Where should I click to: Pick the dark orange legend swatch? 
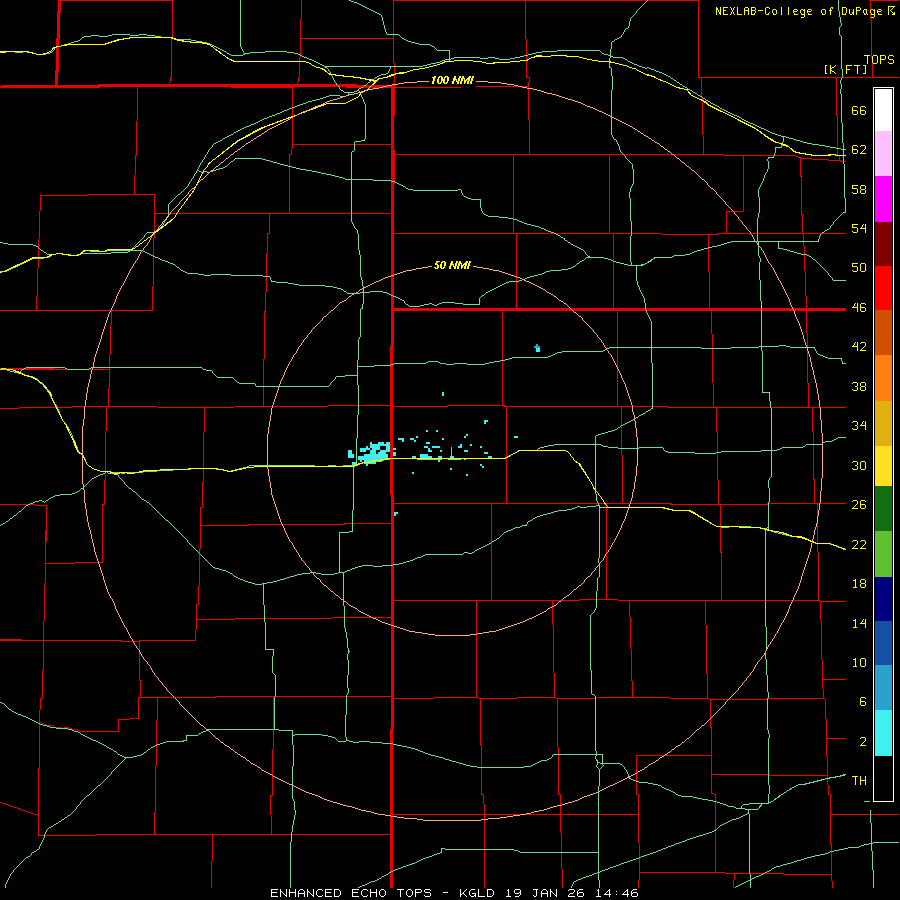click(883, 333)
